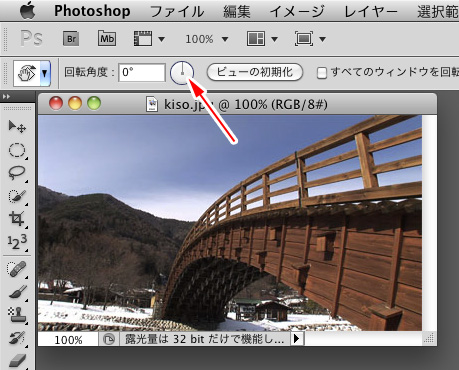Image resolution: width=459 pixels, height=370 pixels.
Task: Open the イメージ menu
Action: (x=297, y=11)
